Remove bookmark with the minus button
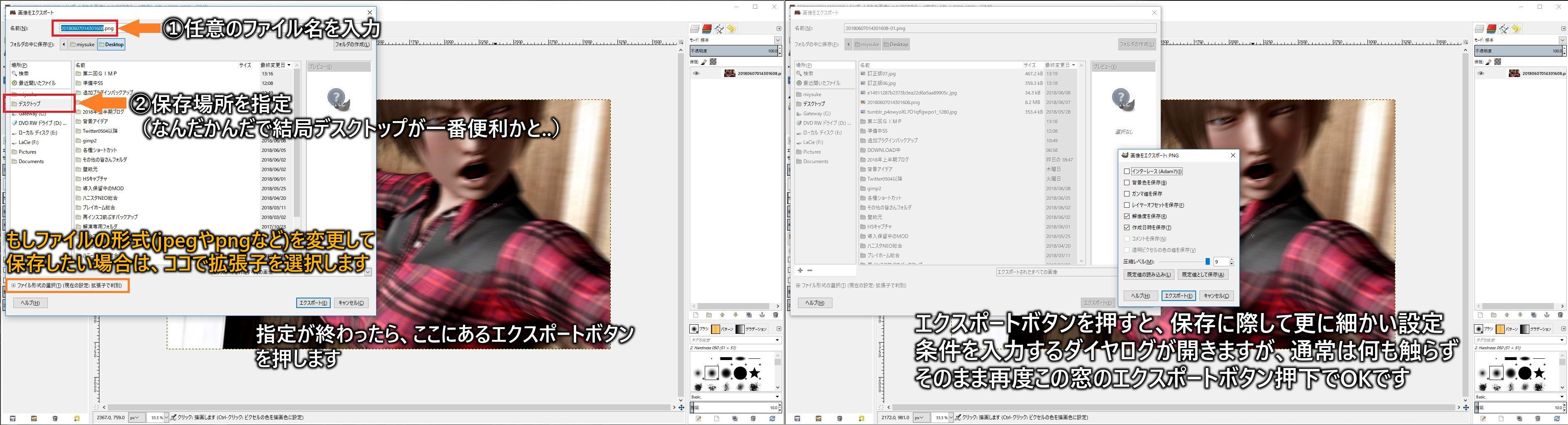This screenshot has height=425, width=1568. (810, 270)
